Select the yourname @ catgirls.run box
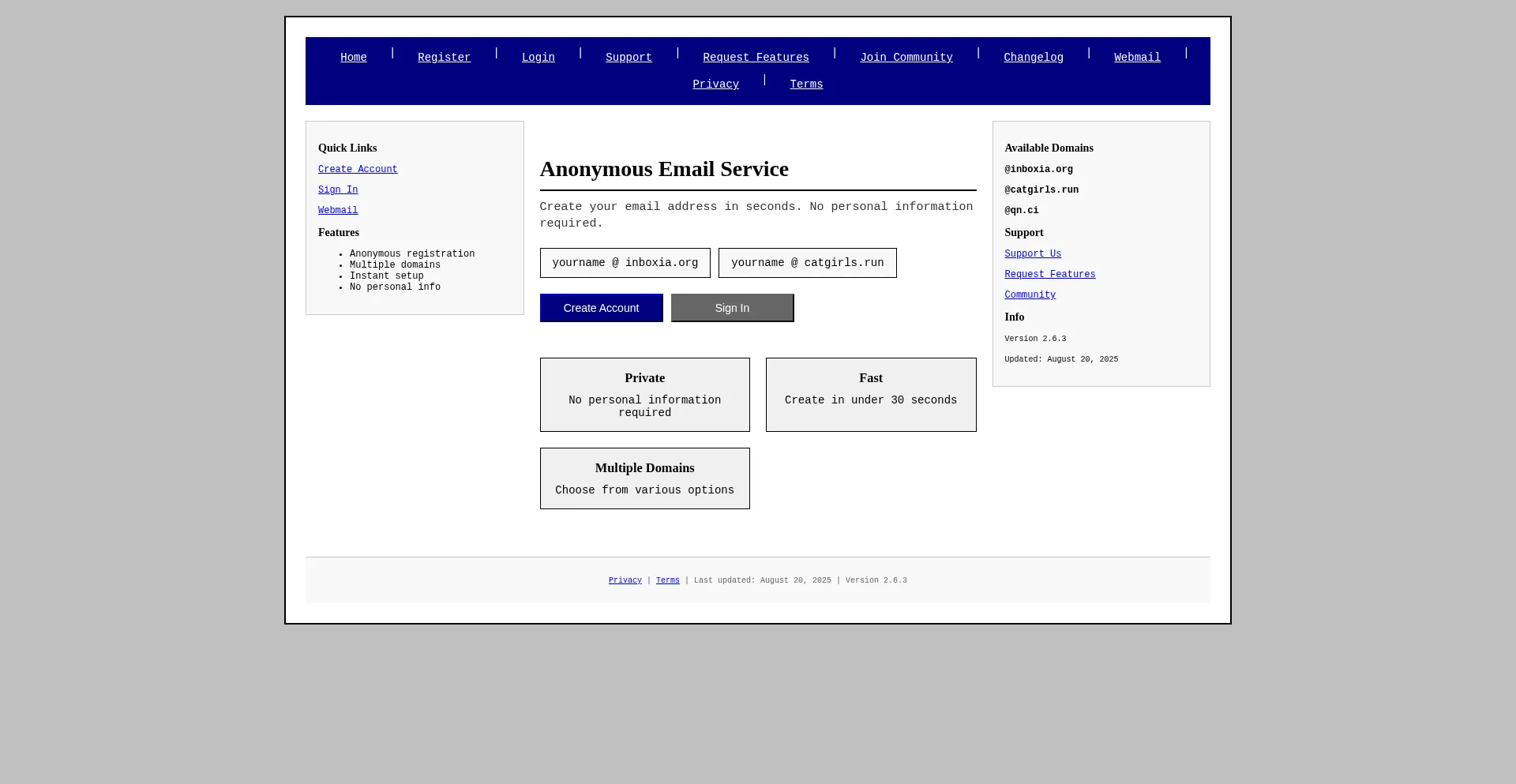 point(807,263)
